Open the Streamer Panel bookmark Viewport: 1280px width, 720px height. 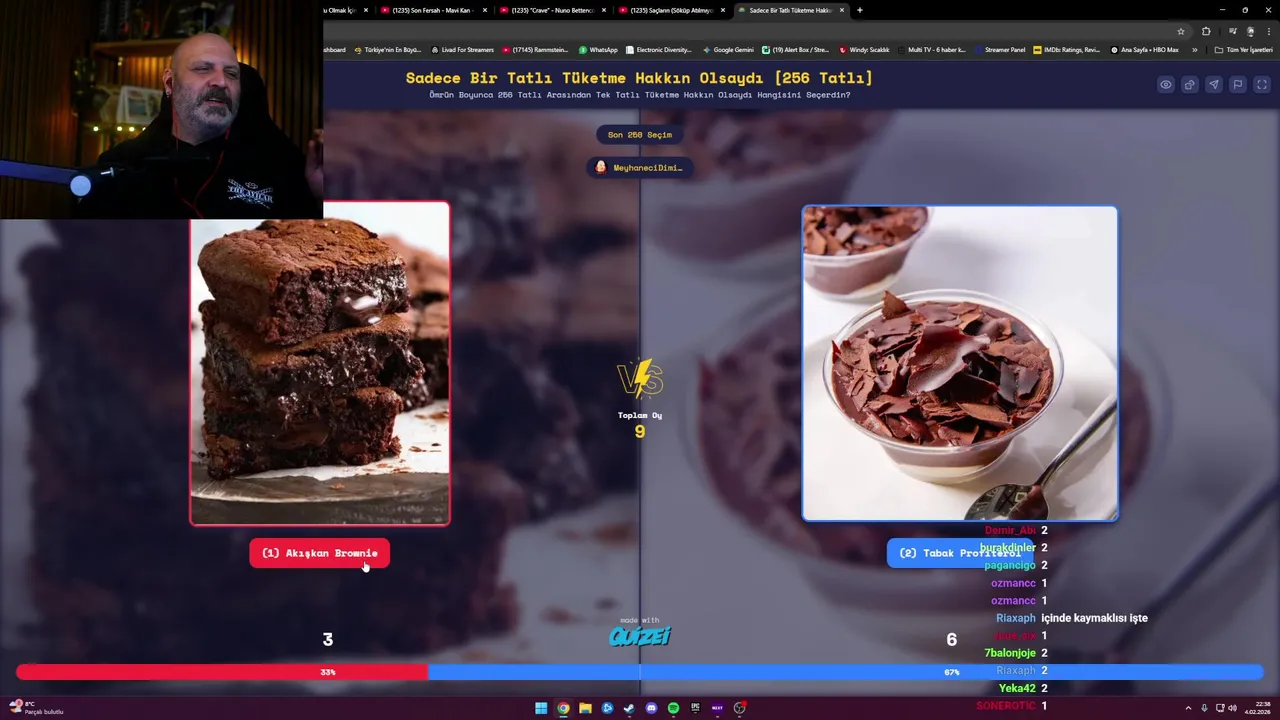[x=1000, y=50]
